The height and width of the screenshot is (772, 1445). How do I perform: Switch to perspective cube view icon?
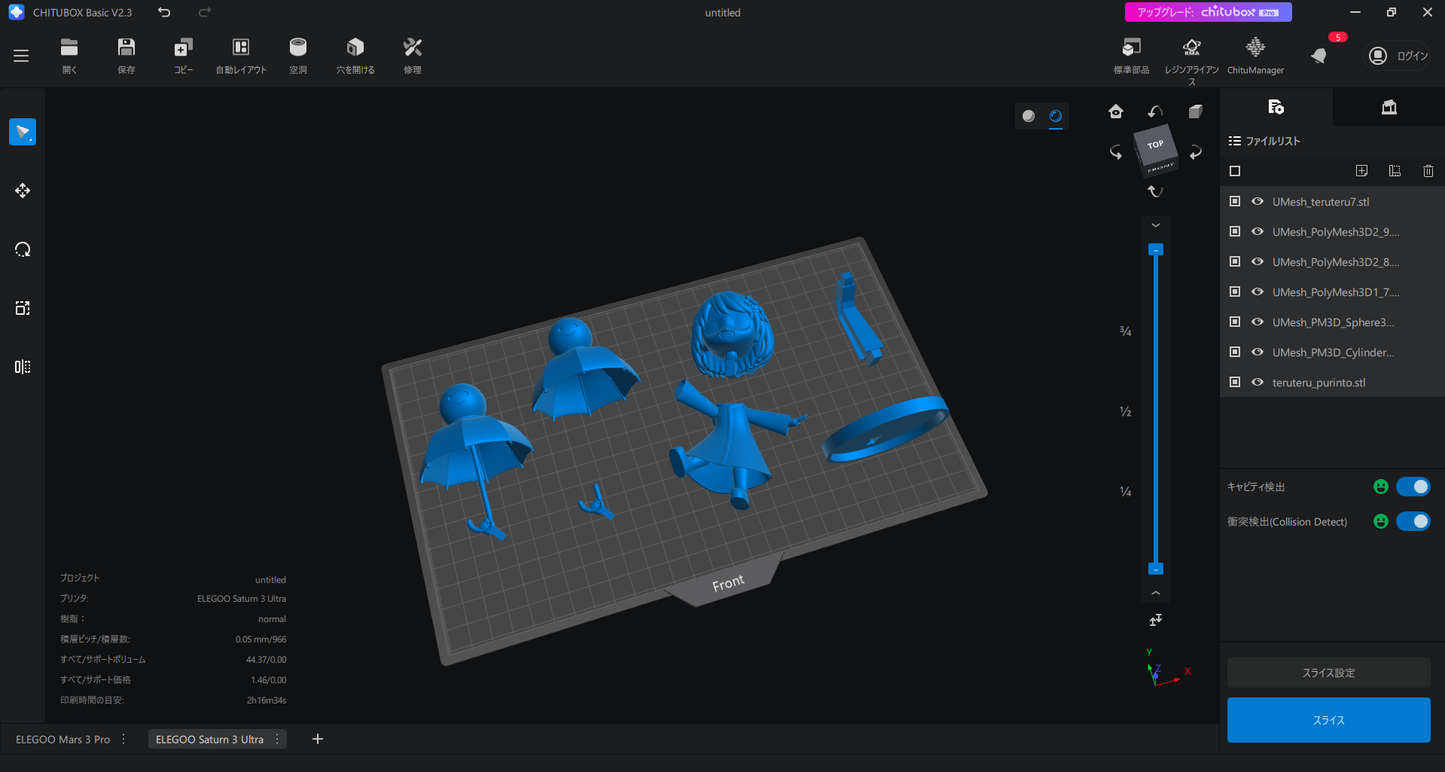tap(1195, 111)
